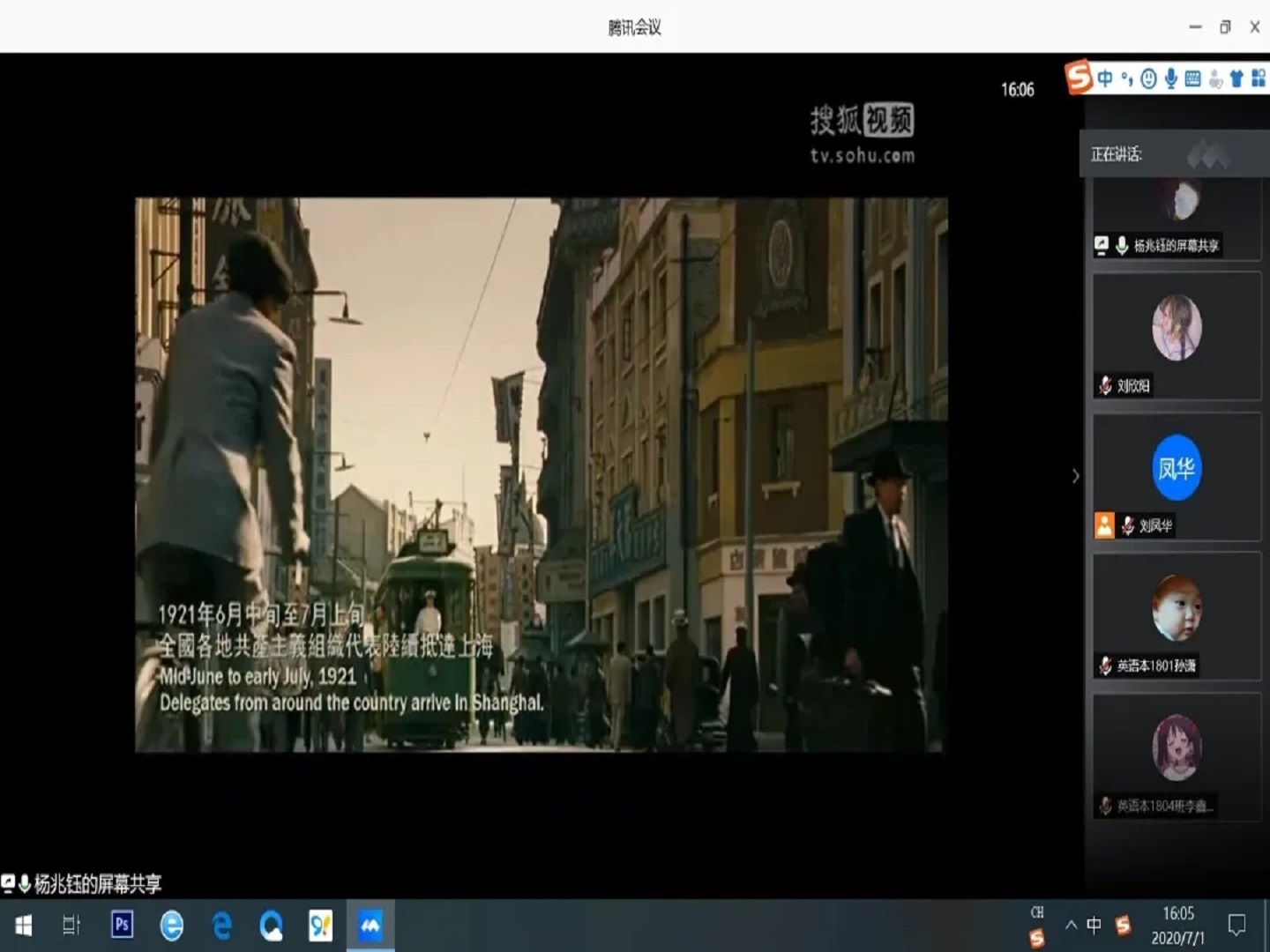Open Internet Explorer from the taskbar

(172, 926)
